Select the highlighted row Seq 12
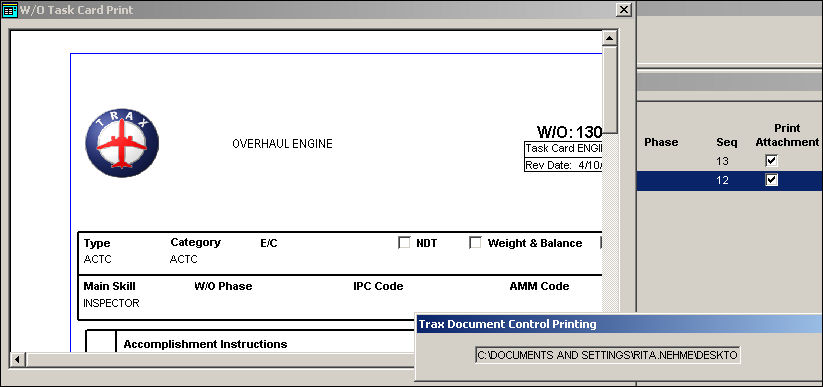The height and width of the screenshot is (387, 823). point(730,180)
